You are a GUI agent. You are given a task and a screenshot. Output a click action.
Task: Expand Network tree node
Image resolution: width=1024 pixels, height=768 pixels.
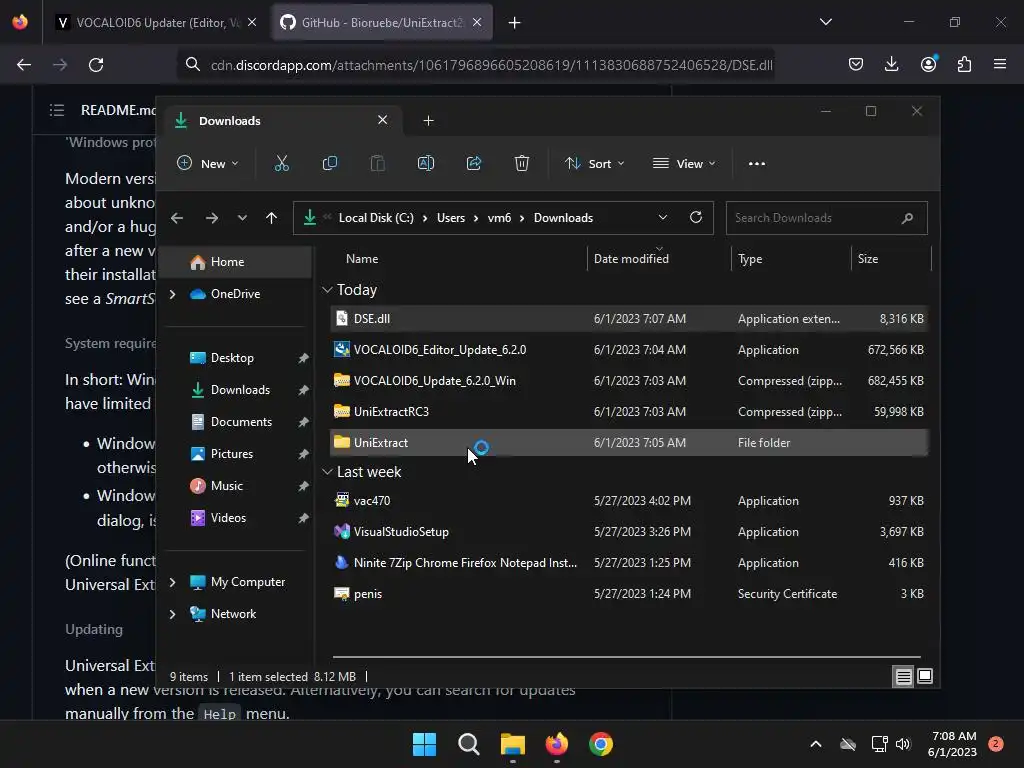coord(172,614)
